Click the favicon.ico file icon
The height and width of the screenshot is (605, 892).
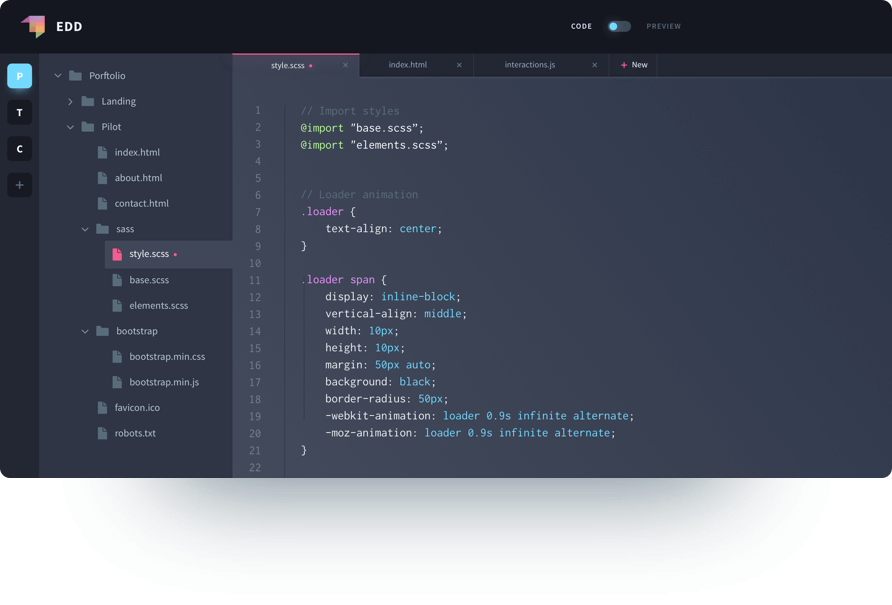(x=102, y=408)
